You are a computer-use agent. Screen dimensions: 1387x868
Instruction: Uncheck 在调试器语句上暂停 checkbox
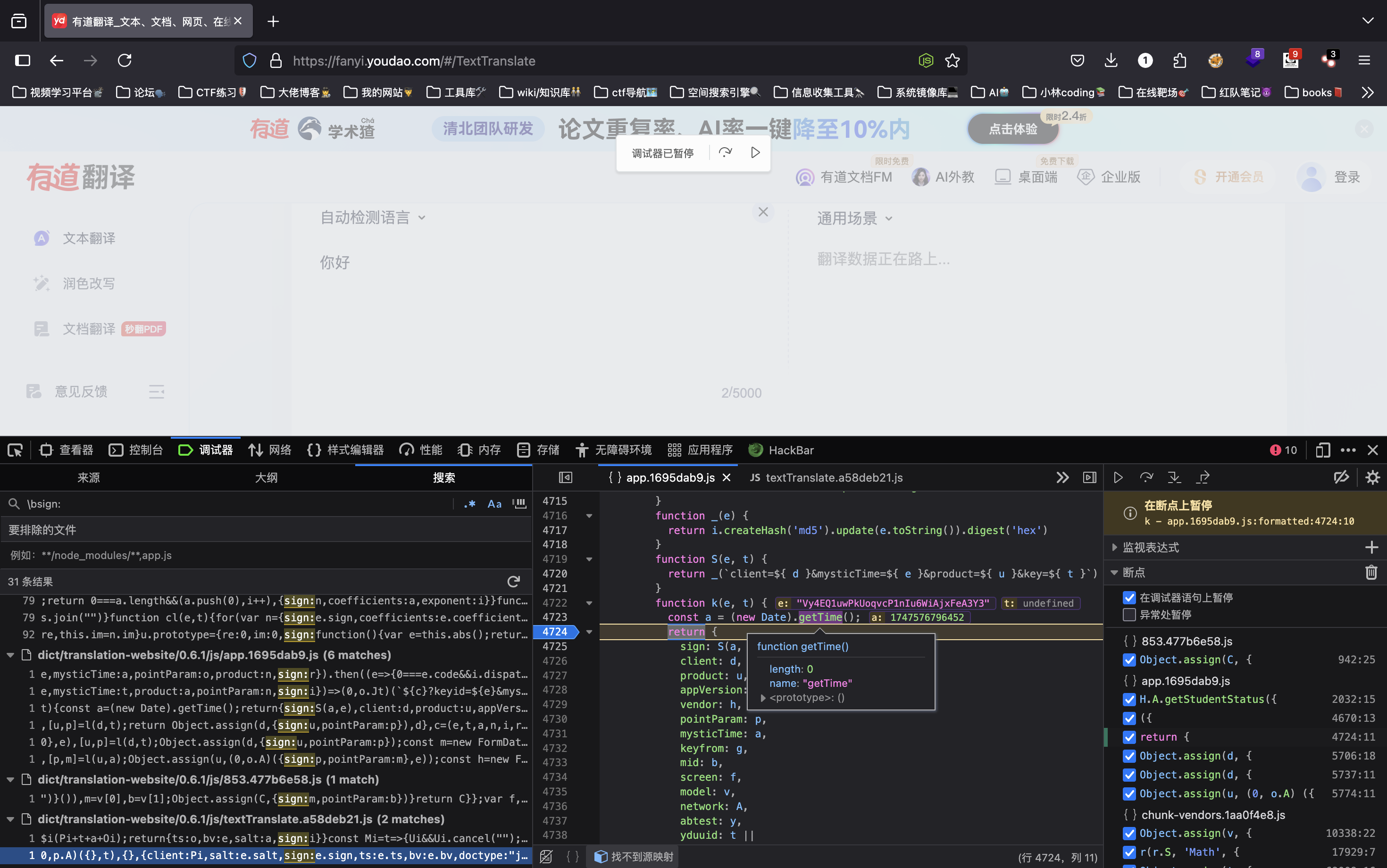[1128, 598]
